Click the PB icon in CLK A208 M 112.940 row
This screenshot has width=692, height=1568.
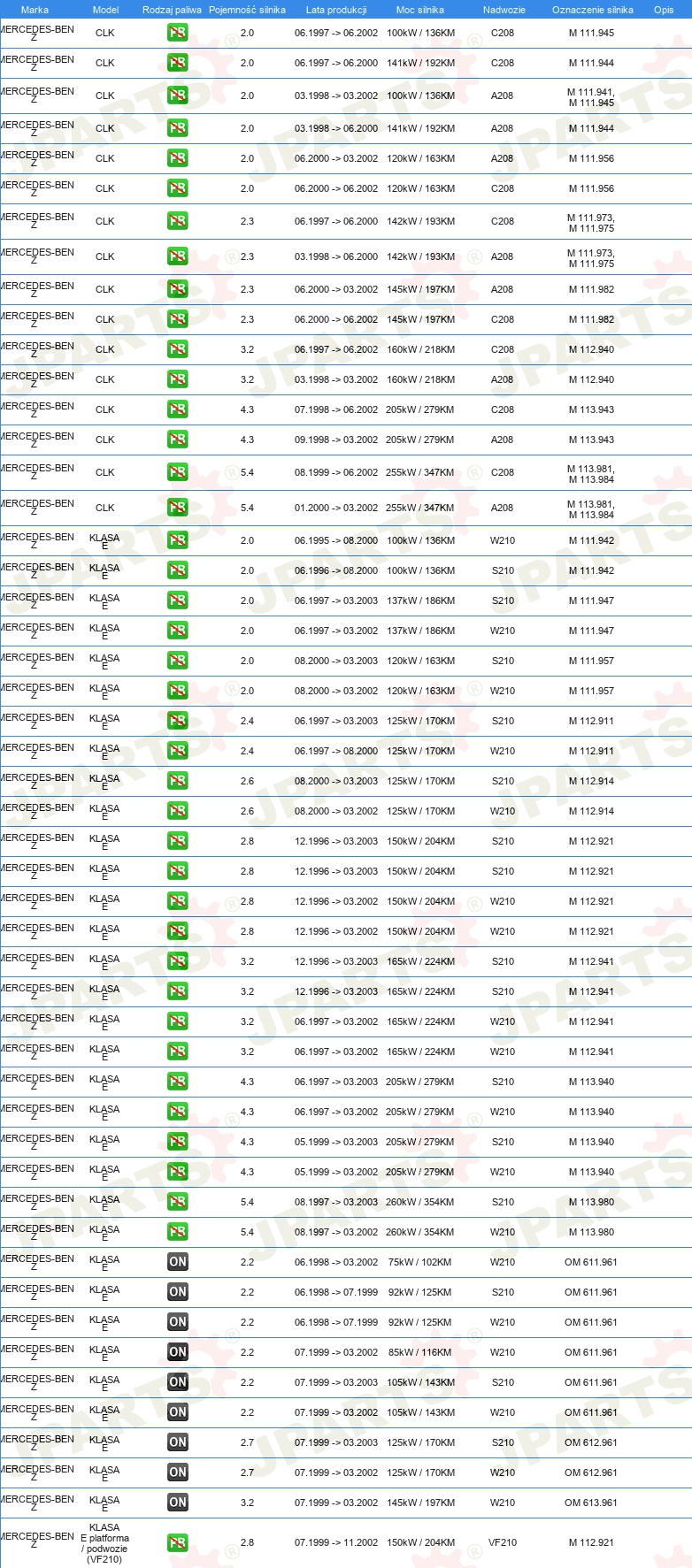coord(178,379)
